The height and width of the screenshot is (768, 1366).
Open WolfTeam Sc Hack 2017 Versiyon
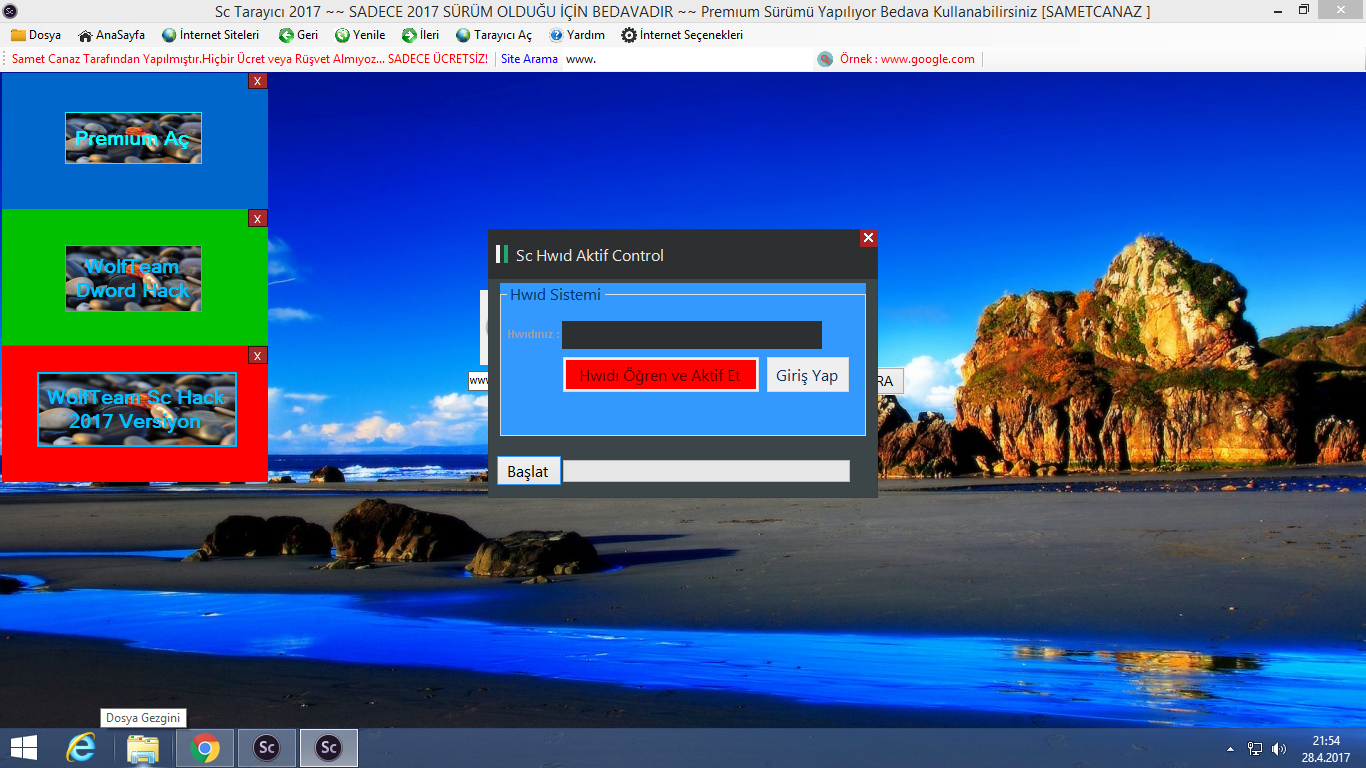137,409
